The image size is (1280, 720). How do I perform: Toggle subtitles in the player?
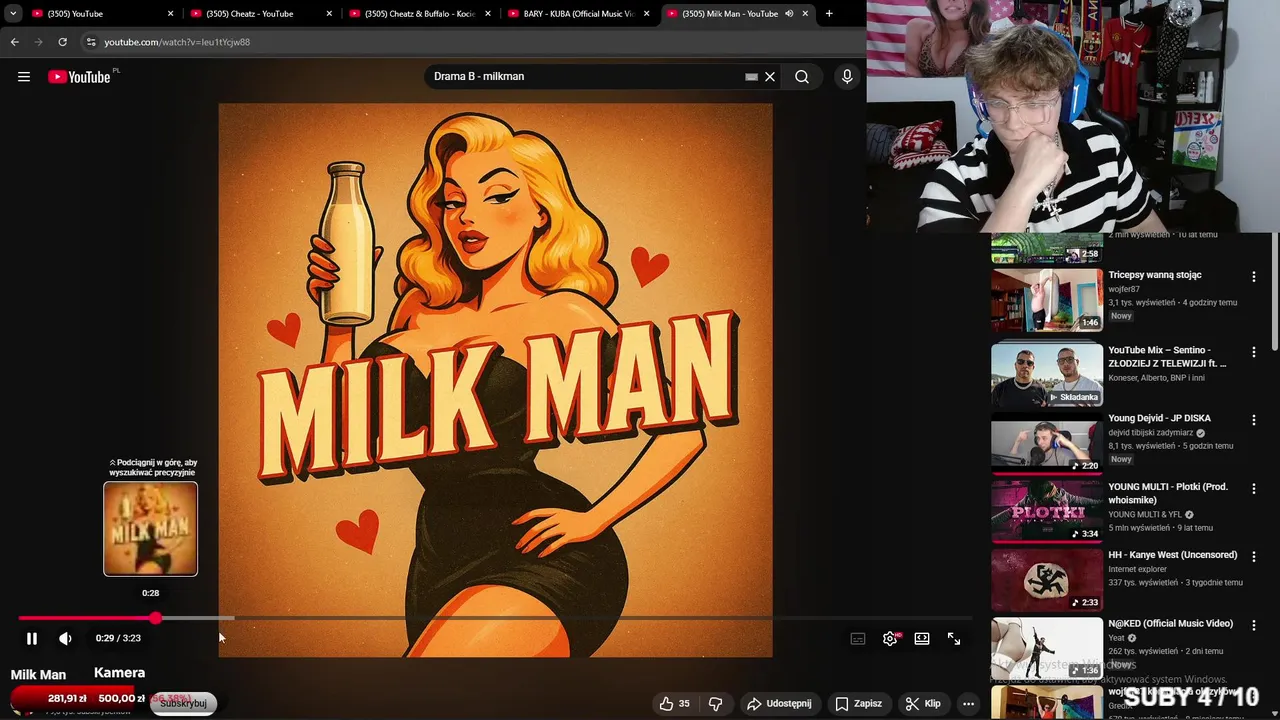click(858, 639)
